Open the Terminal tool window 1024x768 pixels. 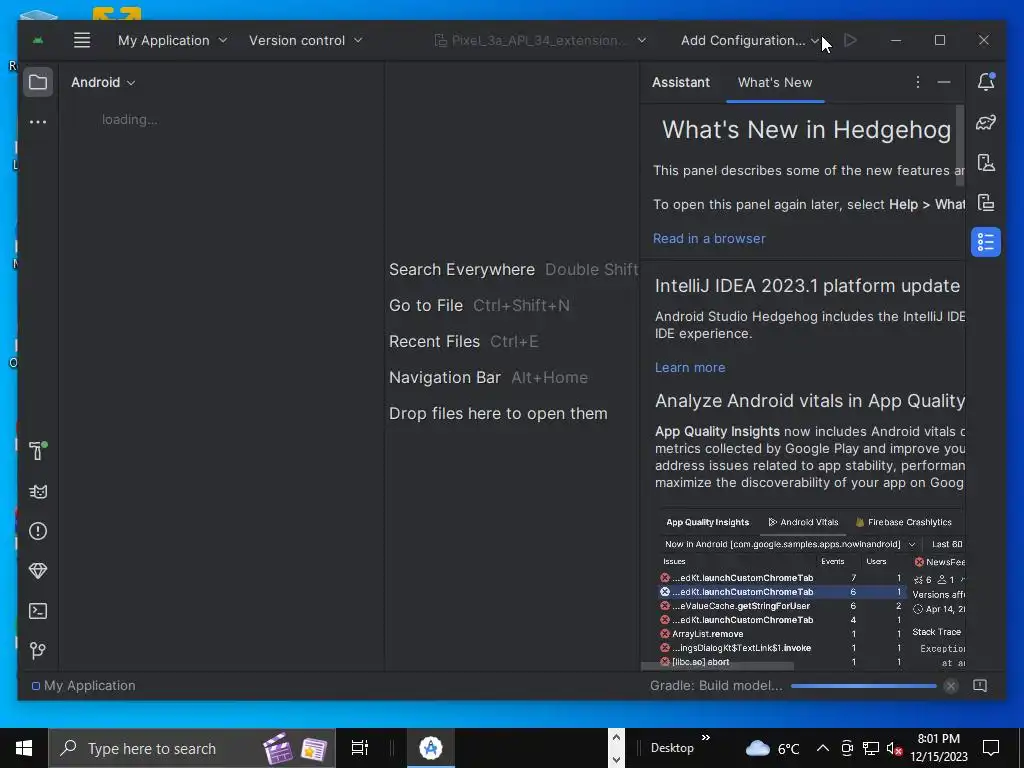click(x=38, y=611)
